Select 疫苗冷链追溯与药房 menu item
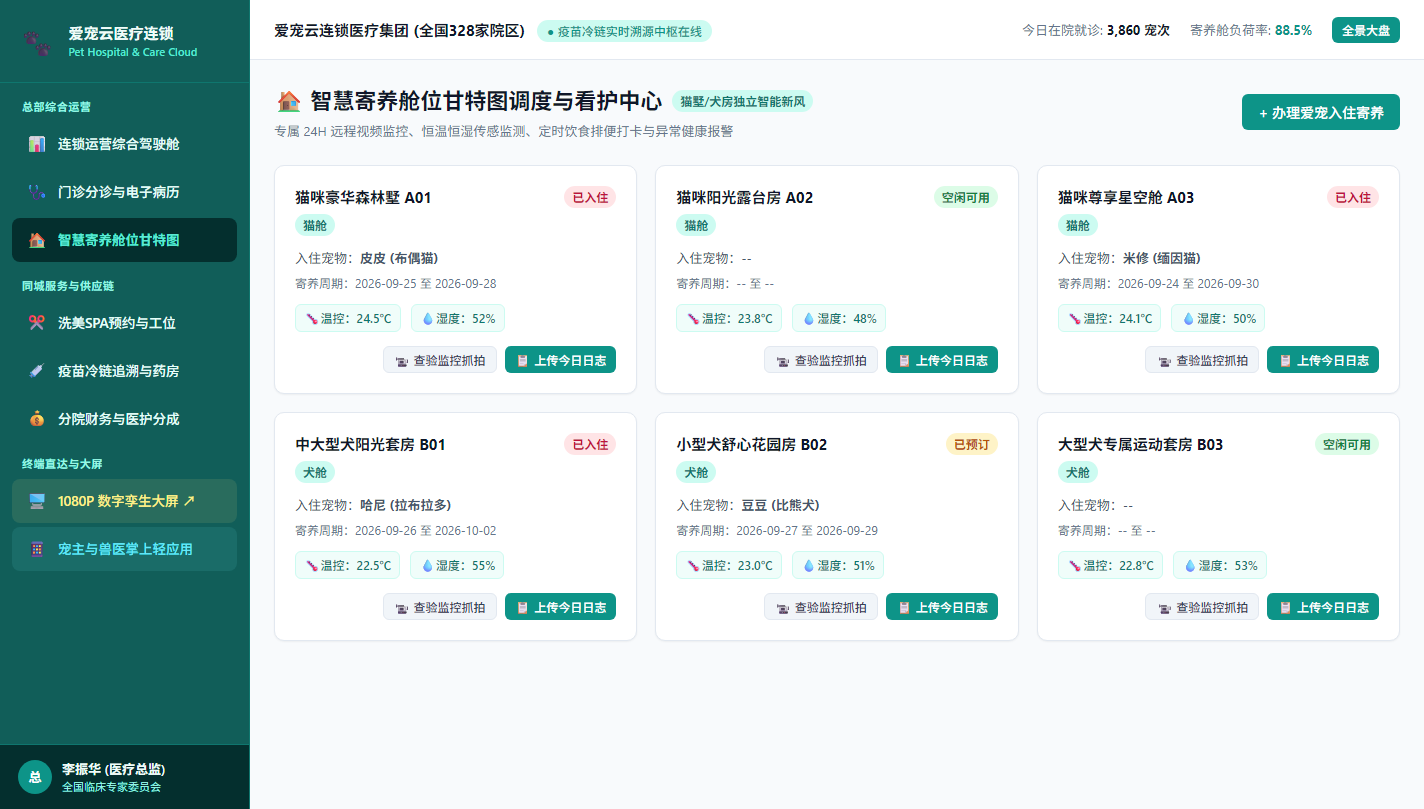Viewport: 1424px width, 809px height. [124, 371]
